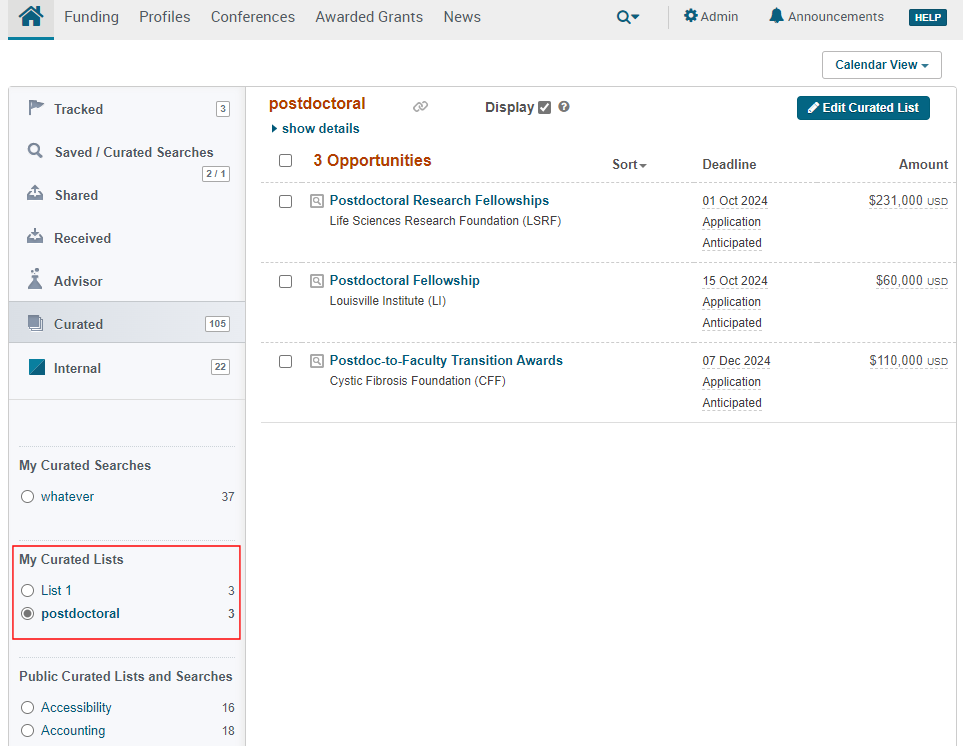This screenshot has width=963, height=746.
Task: Tick the Louisville Institute Postdoctoral Fellowship checkbox
Action: [286, 281]
